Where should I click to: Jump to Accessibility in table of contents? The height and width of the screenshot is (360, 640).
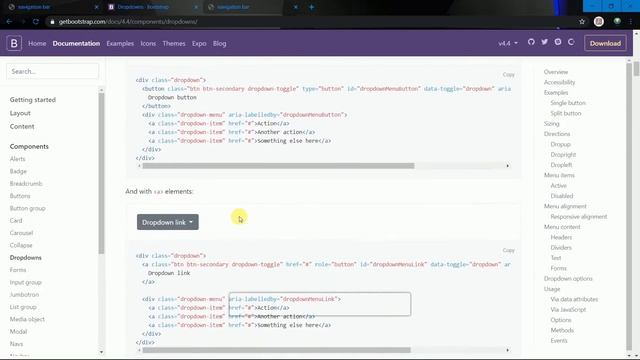point(559,82)
